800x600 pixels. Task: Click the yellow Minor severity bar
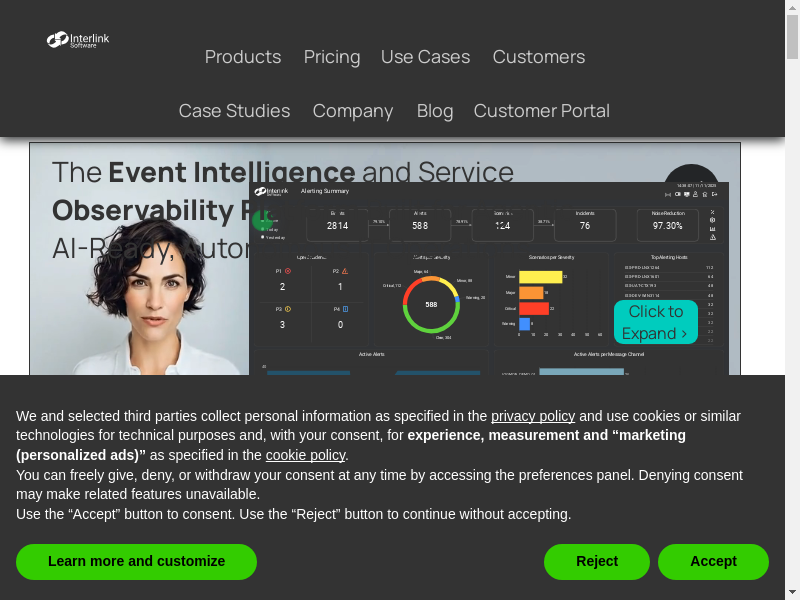540,277
